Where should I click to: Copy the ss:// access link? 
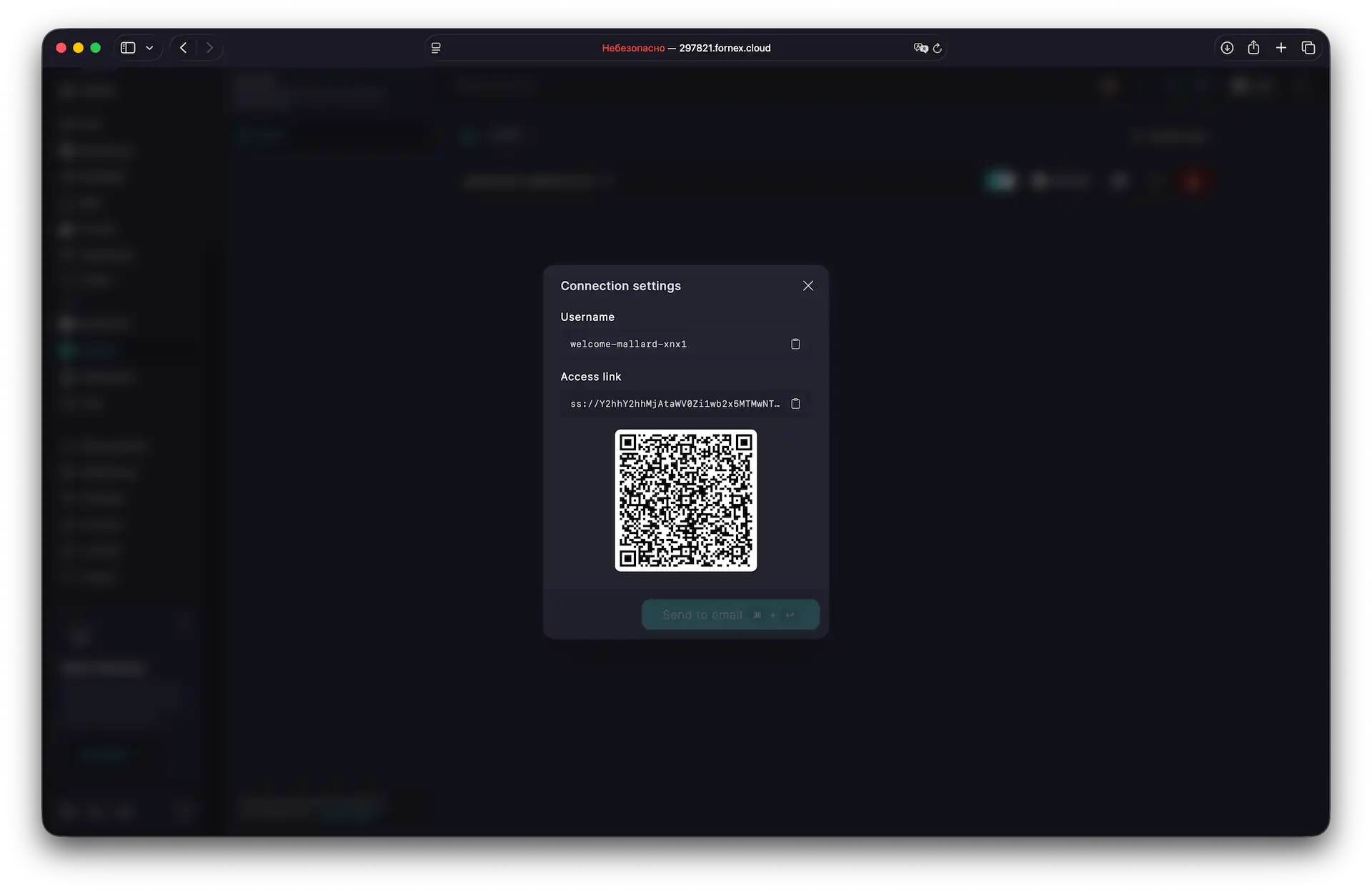click(x=796, y=403)
